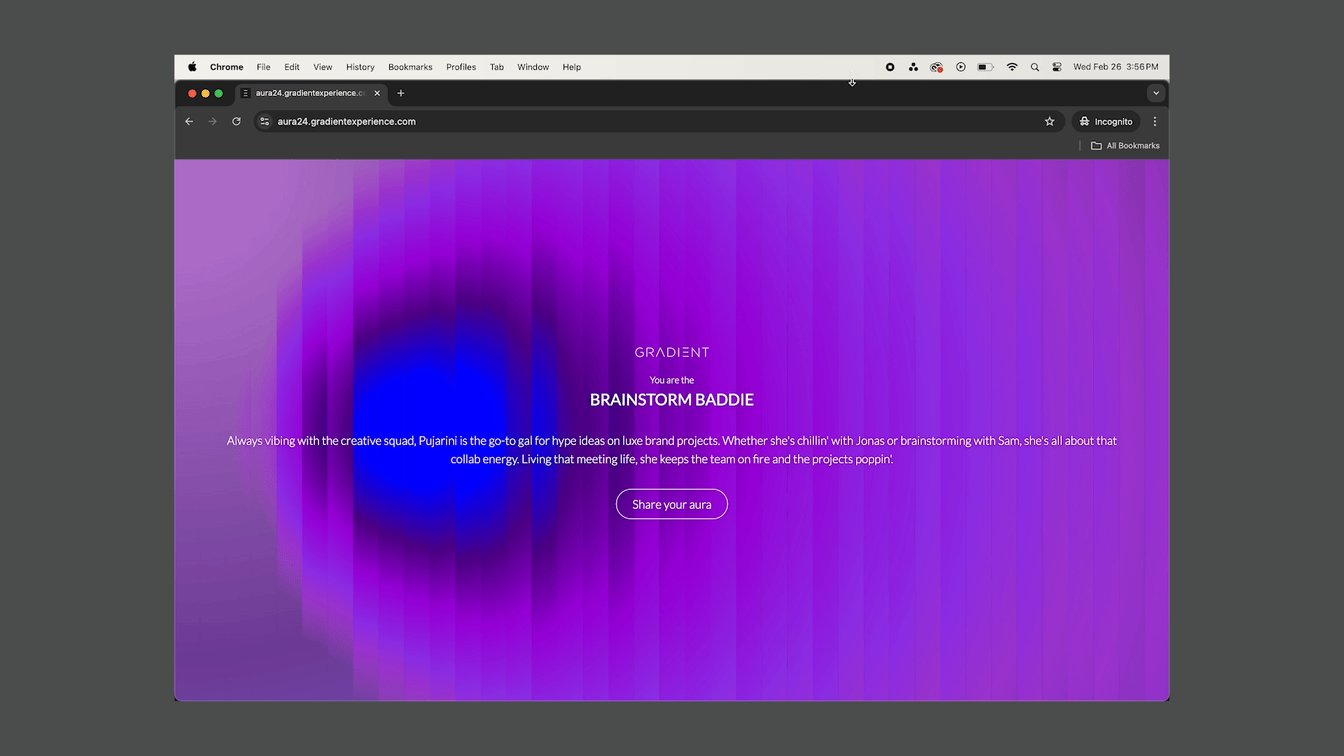Click the 'You are the' text

[x=672, y=380]
